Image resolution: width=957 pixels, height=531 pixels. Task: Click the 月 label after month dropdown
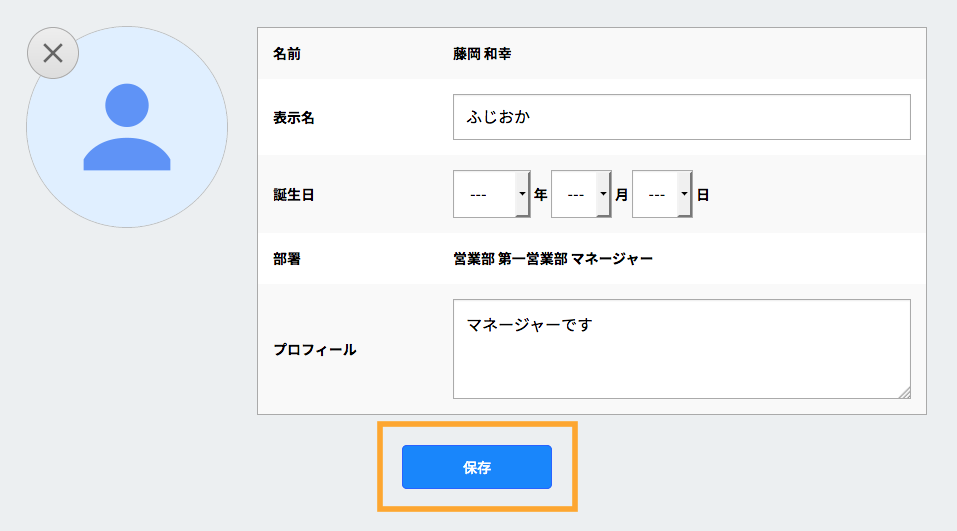point(621,195)
